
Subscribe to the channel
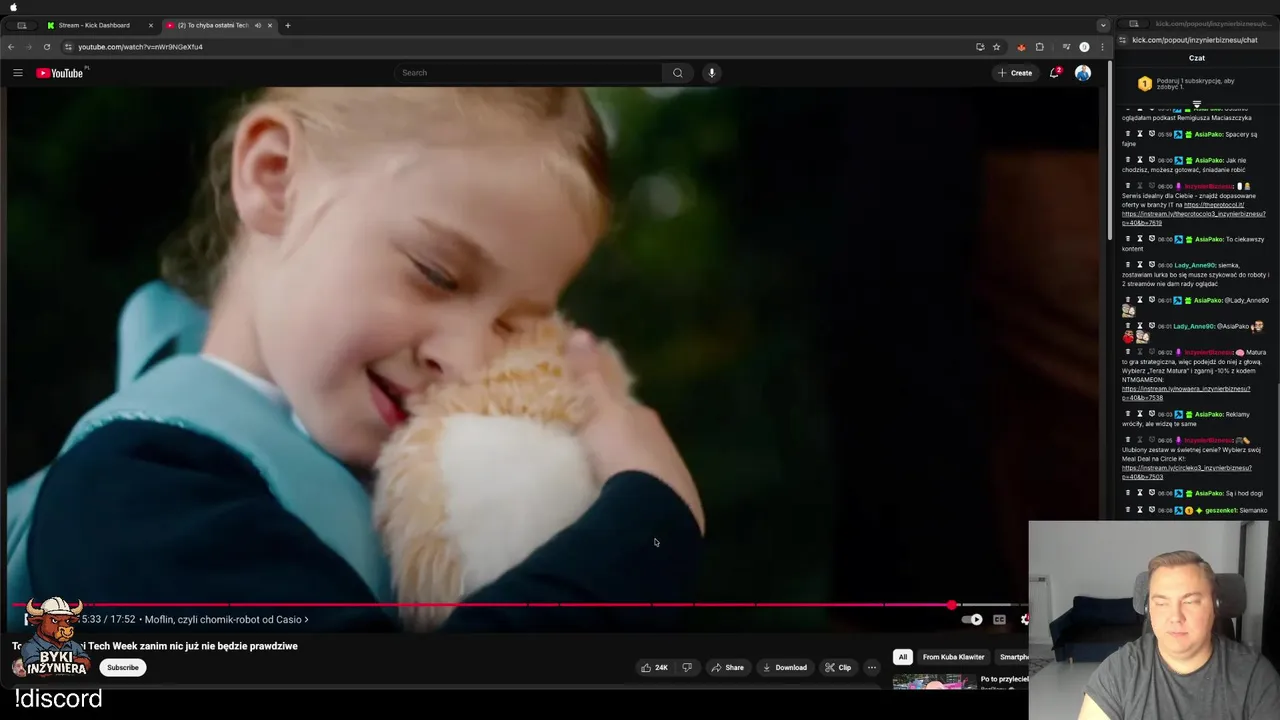(123, 667)
